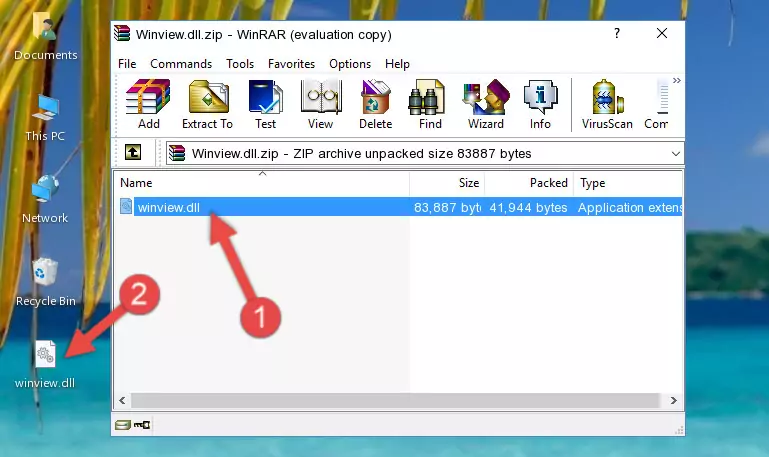Click the Application extension type cell

[x=630, y=207]
